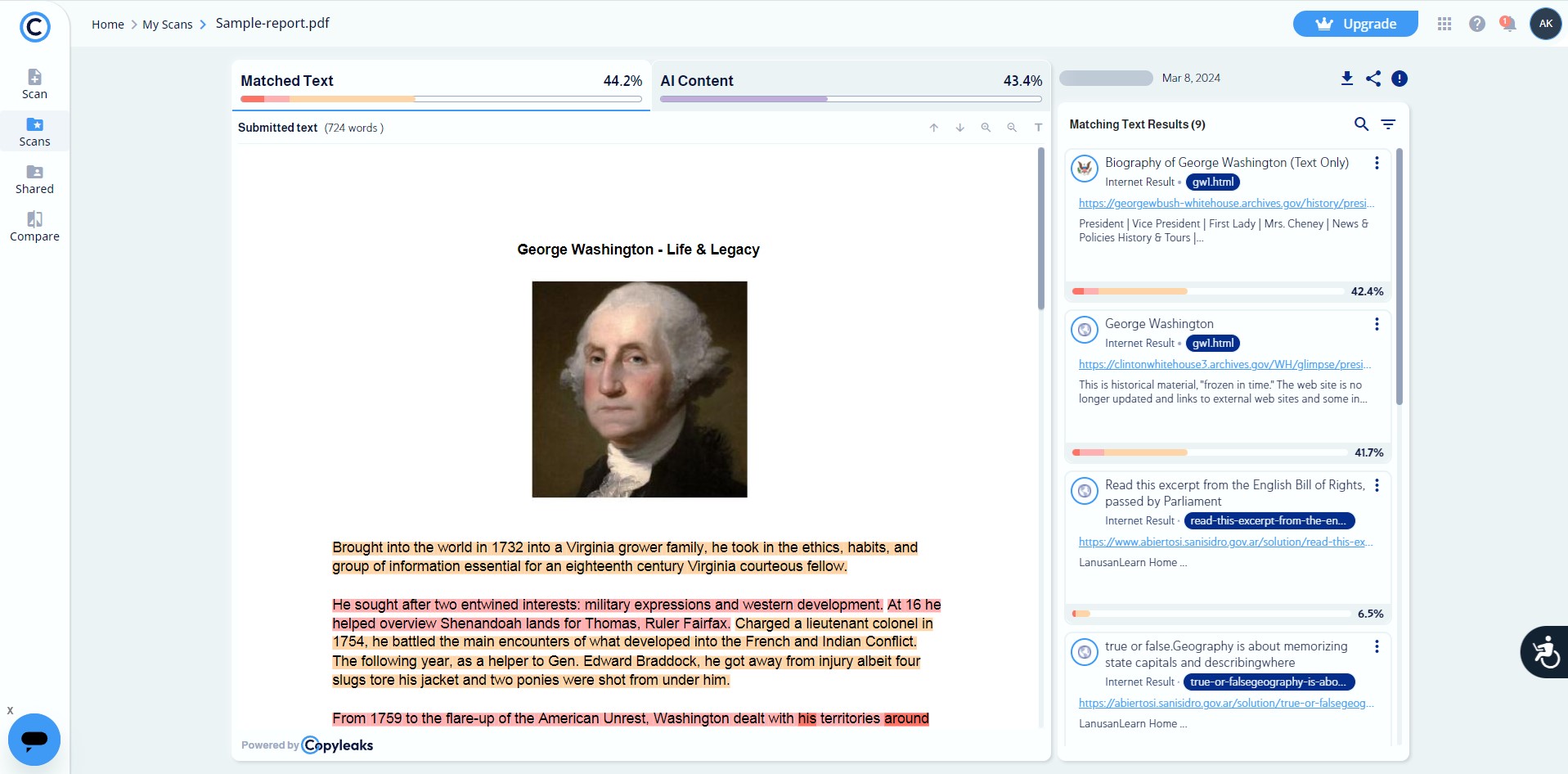
Task: Click the matching results panel scrollbar
Action: click(1400, 277)
